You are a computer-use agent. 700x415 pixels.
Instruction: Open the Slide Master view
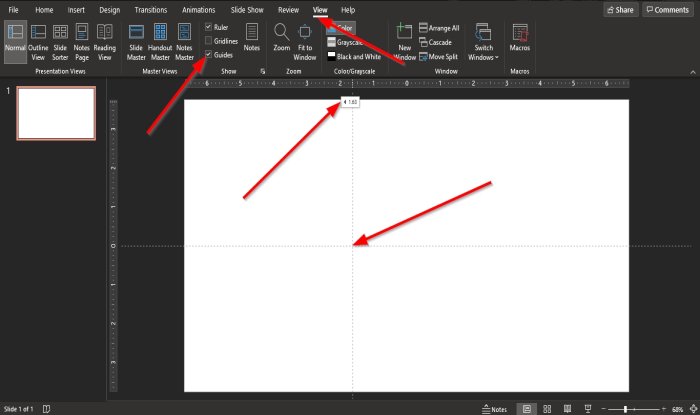click(x=136, y=42)
